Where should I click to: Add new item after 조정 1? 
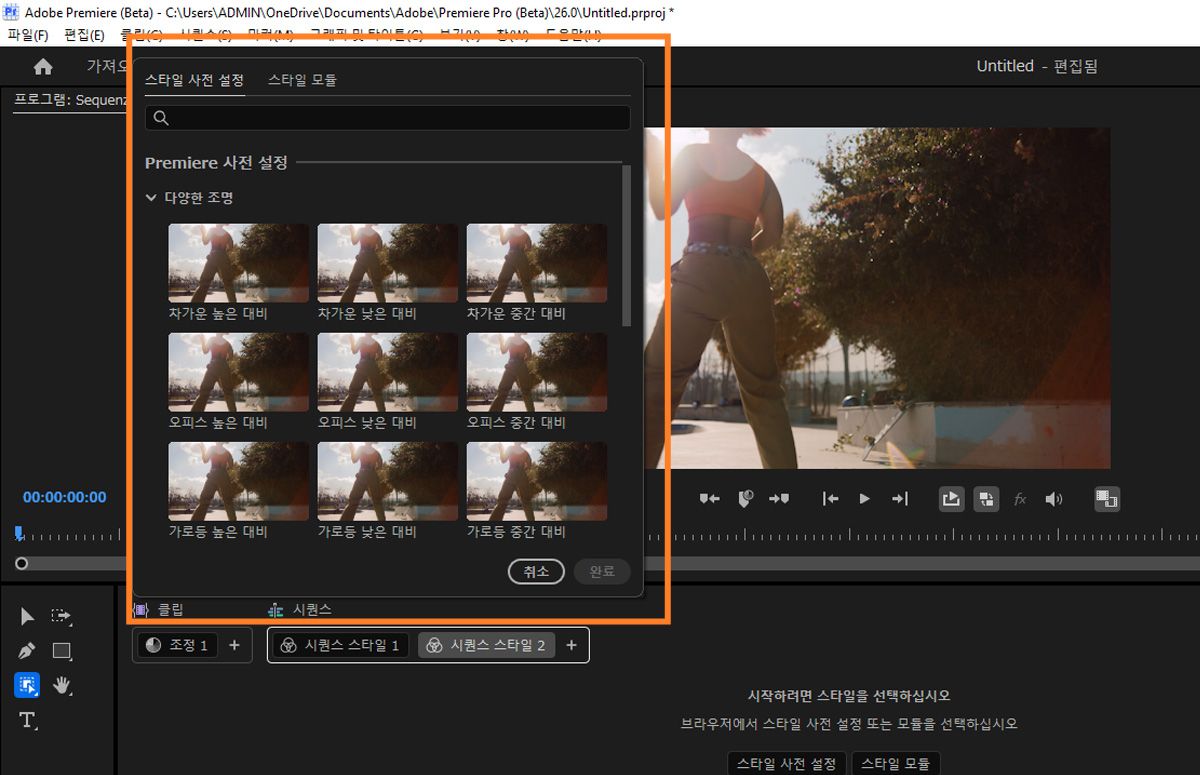pos(234,645)
